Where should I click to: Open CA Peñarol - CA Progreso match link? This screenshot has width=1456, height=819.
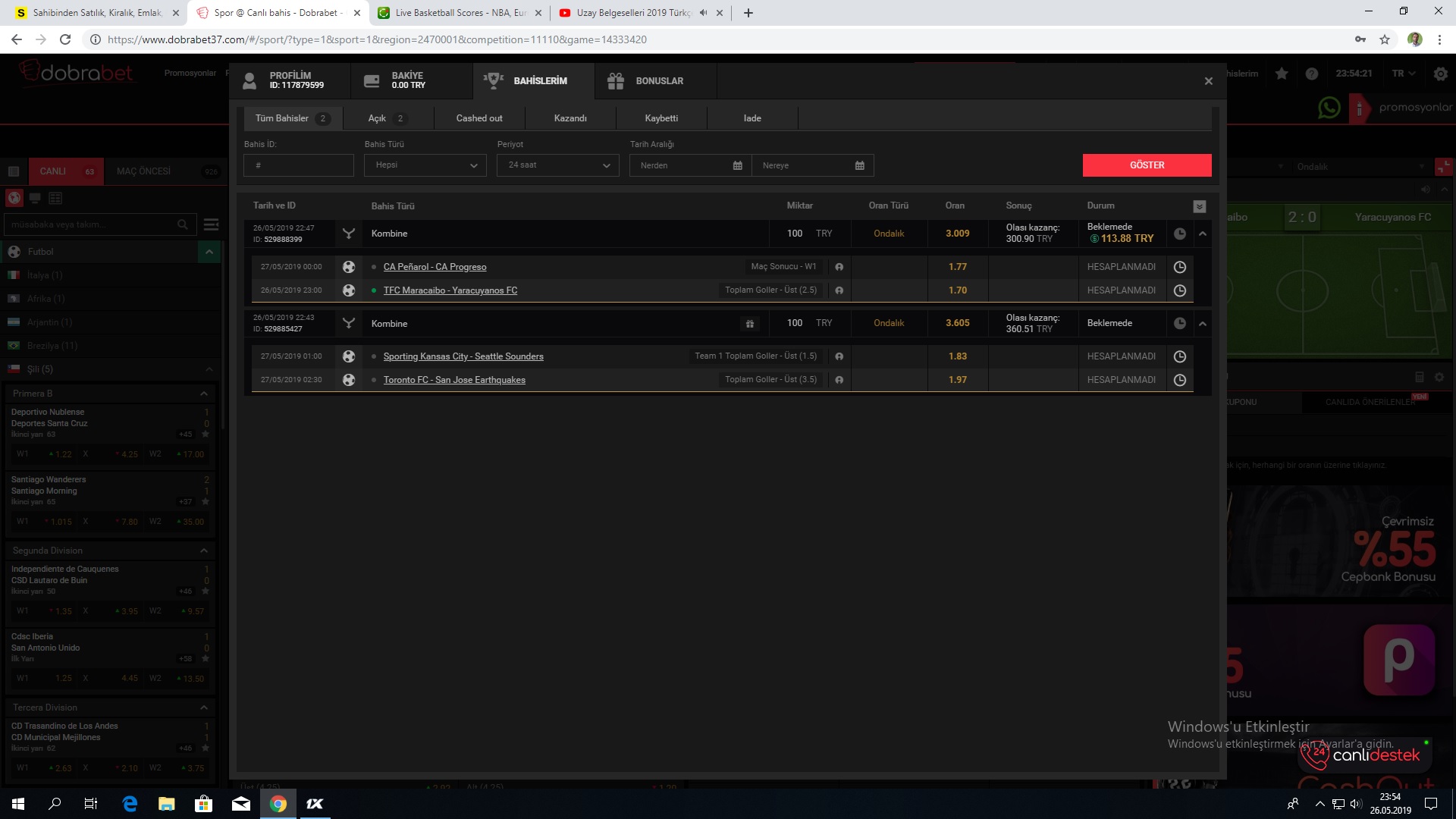[435, 267]
